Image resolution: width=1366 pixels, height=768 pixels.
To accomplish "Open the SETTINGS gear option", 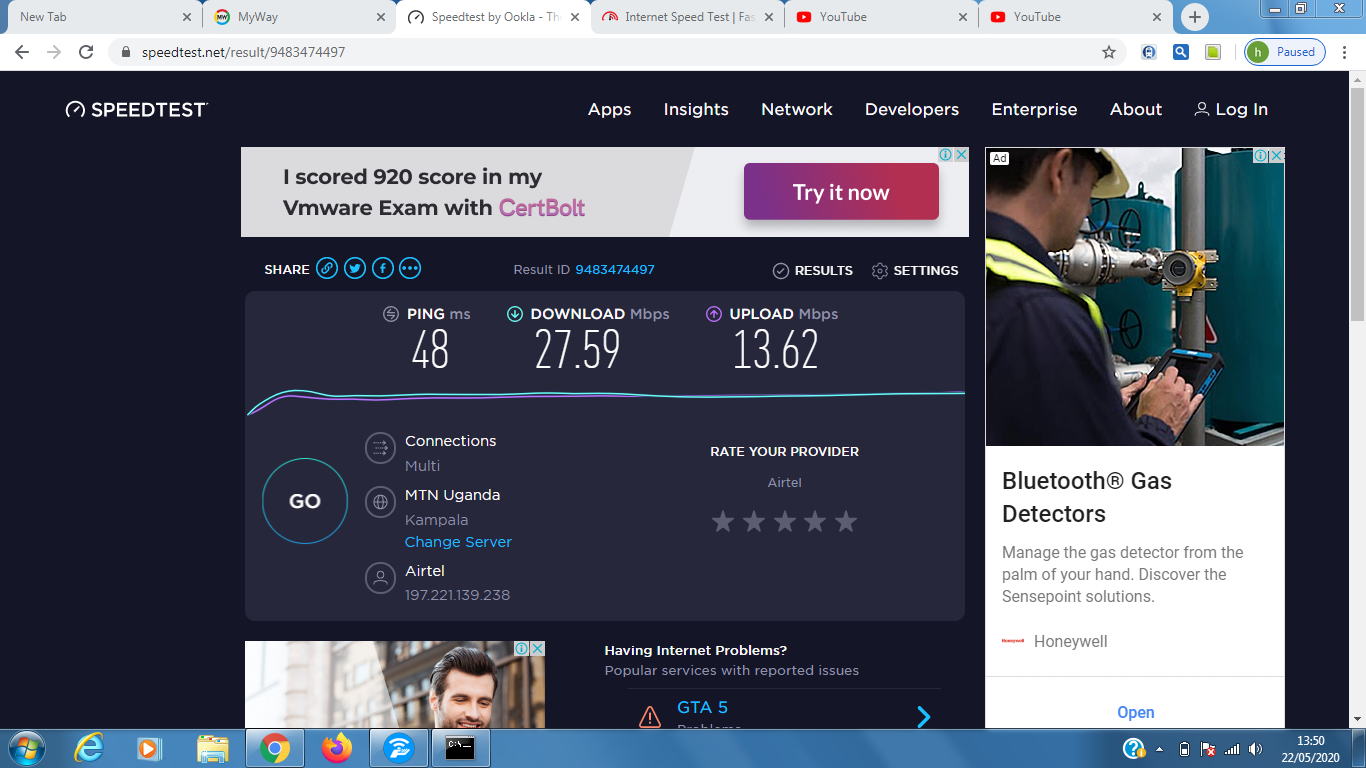I will coord(915,271).
